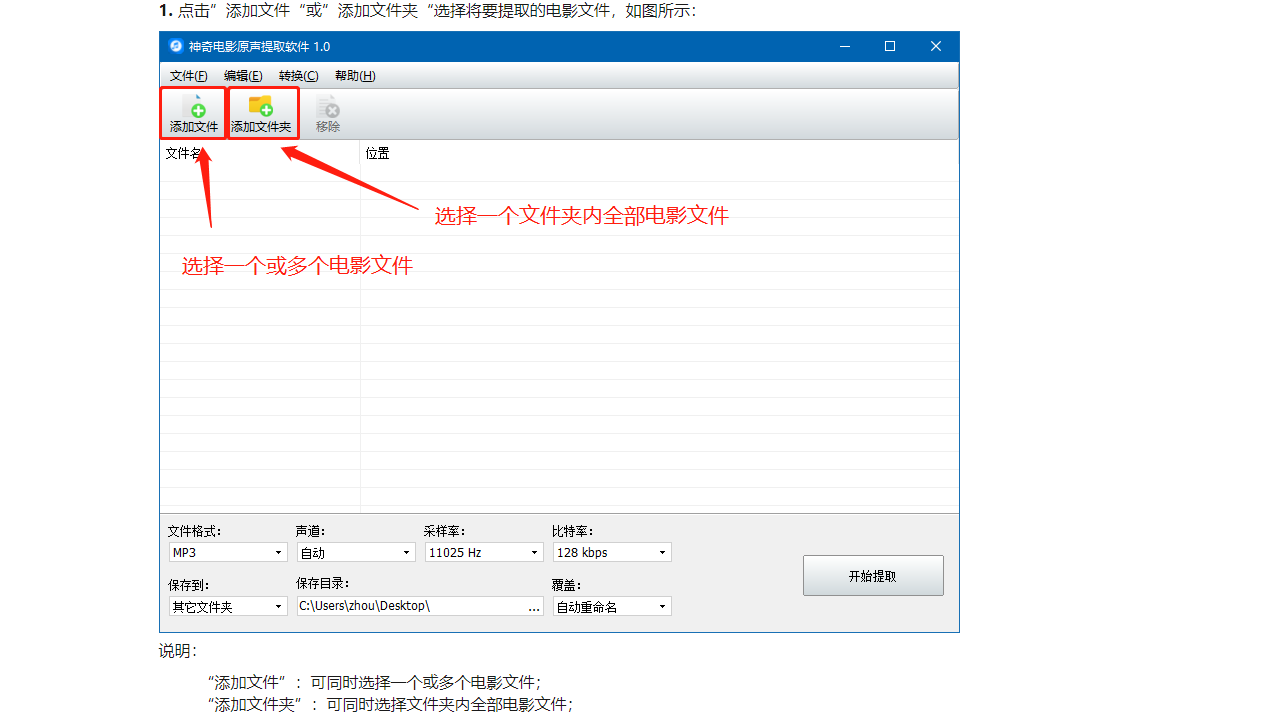Open the 转换(C) menu

click(x=298, y=75)
